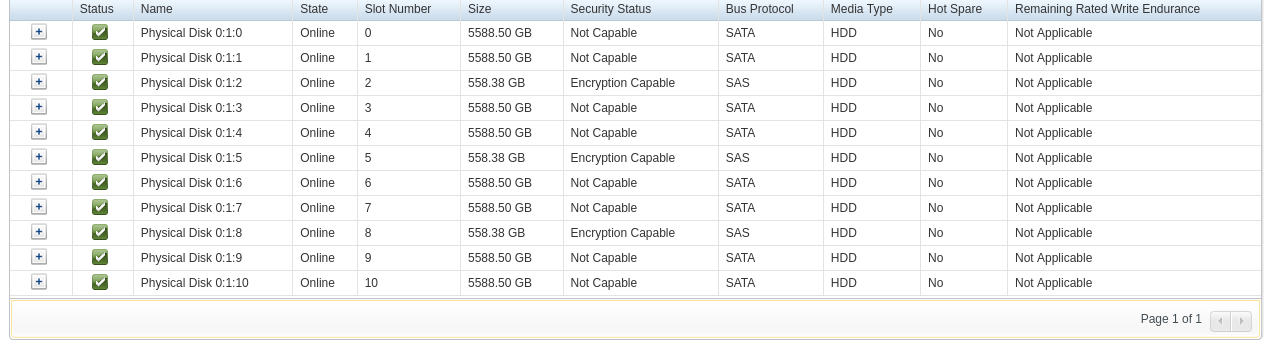This screenshot has height=364, width=1267.
Task: Expand details for Physical Disk 0:1:3
Action: 39,107
